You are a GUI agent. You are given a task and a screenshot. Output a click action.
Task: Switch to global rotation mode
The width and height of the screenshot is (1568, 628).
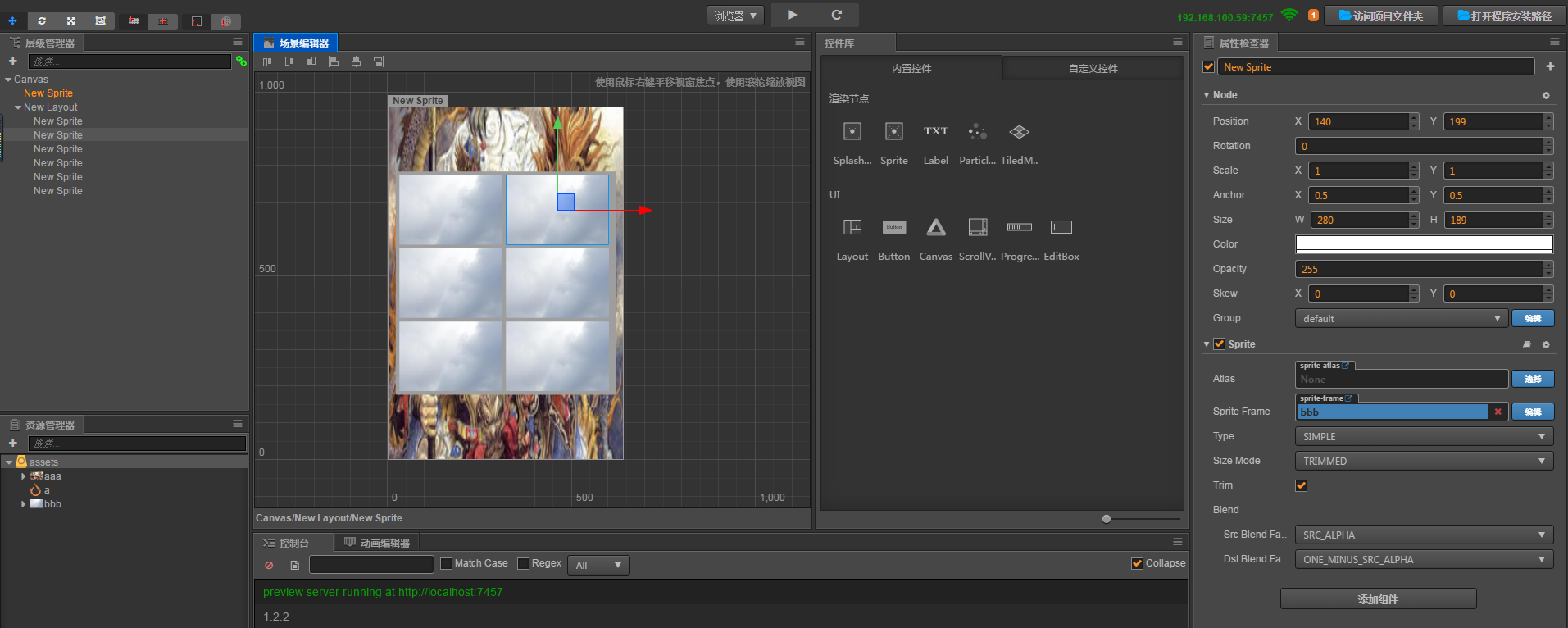point(225,20)
